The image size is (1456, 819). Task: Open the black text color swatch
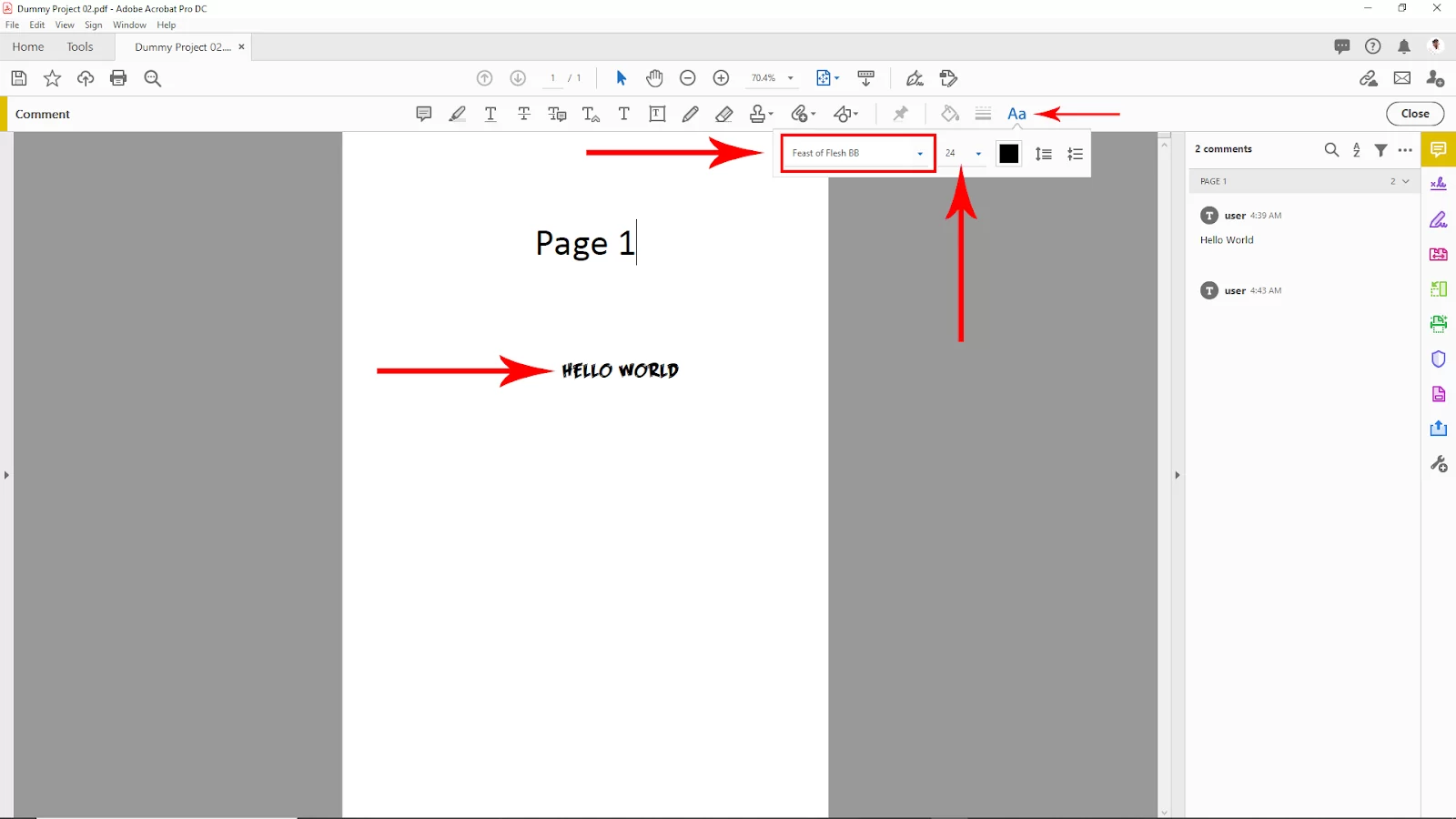[x=1008, y=154]
